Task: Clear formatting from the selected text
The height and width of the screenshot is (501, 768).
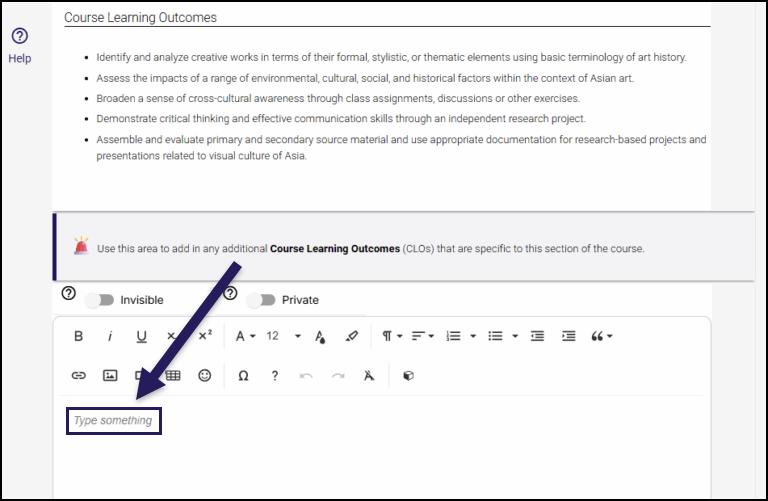Action: click(369, 376)
